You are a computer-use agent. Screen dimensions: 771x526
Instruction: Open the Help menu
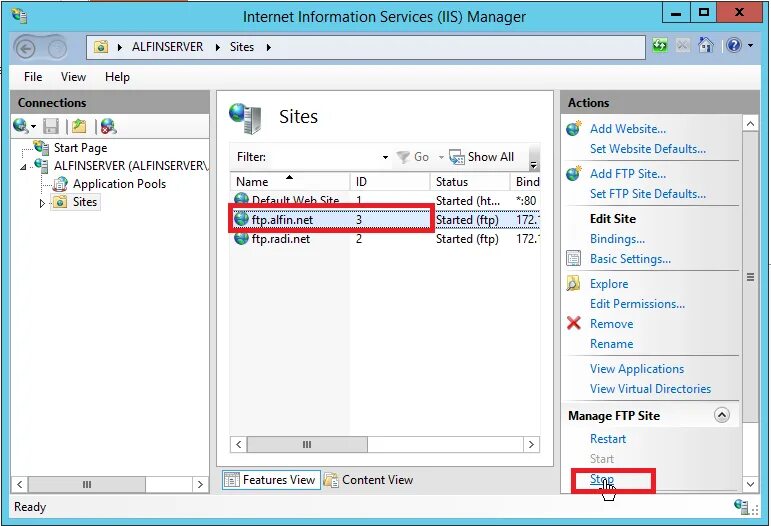click(117, 77)
